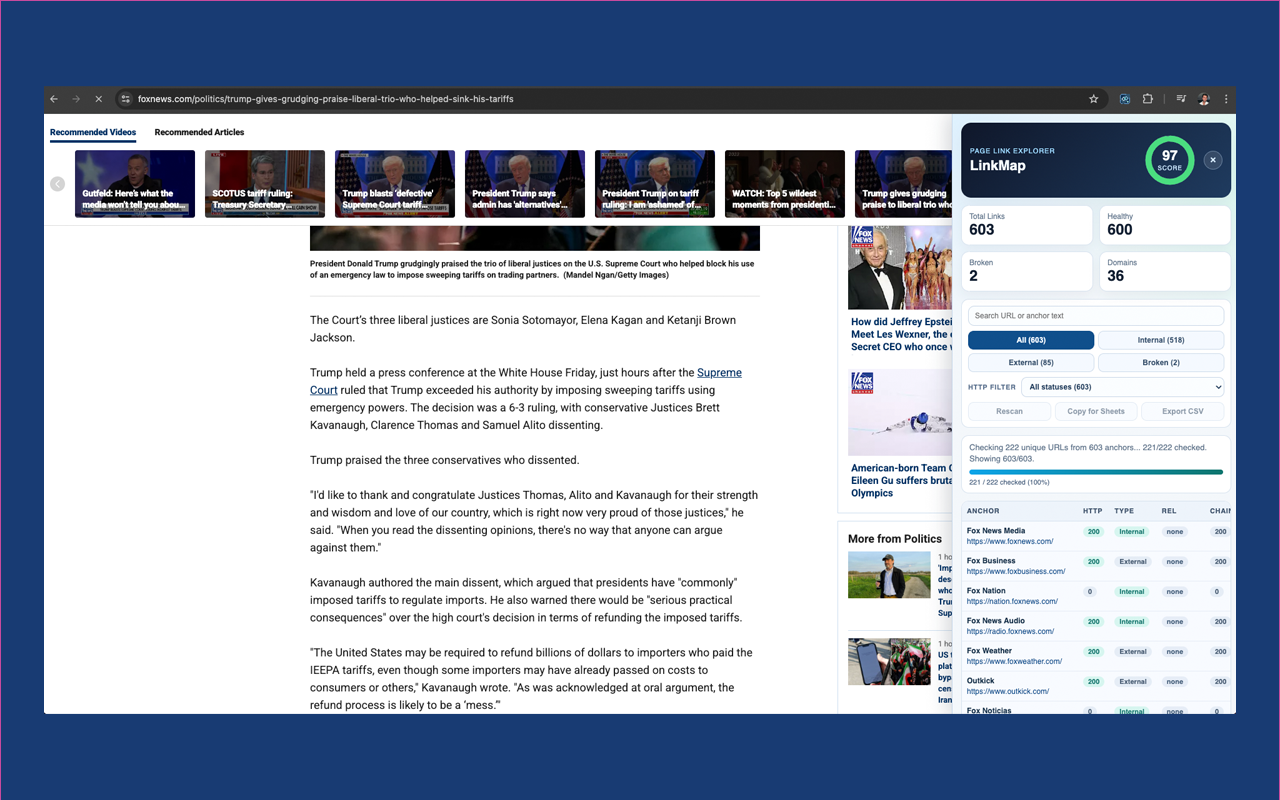Play 'Trump gives grudging praise' video thumbnail
The width and height of the screenshot is (1280, 800).
(x=903, y=184)
